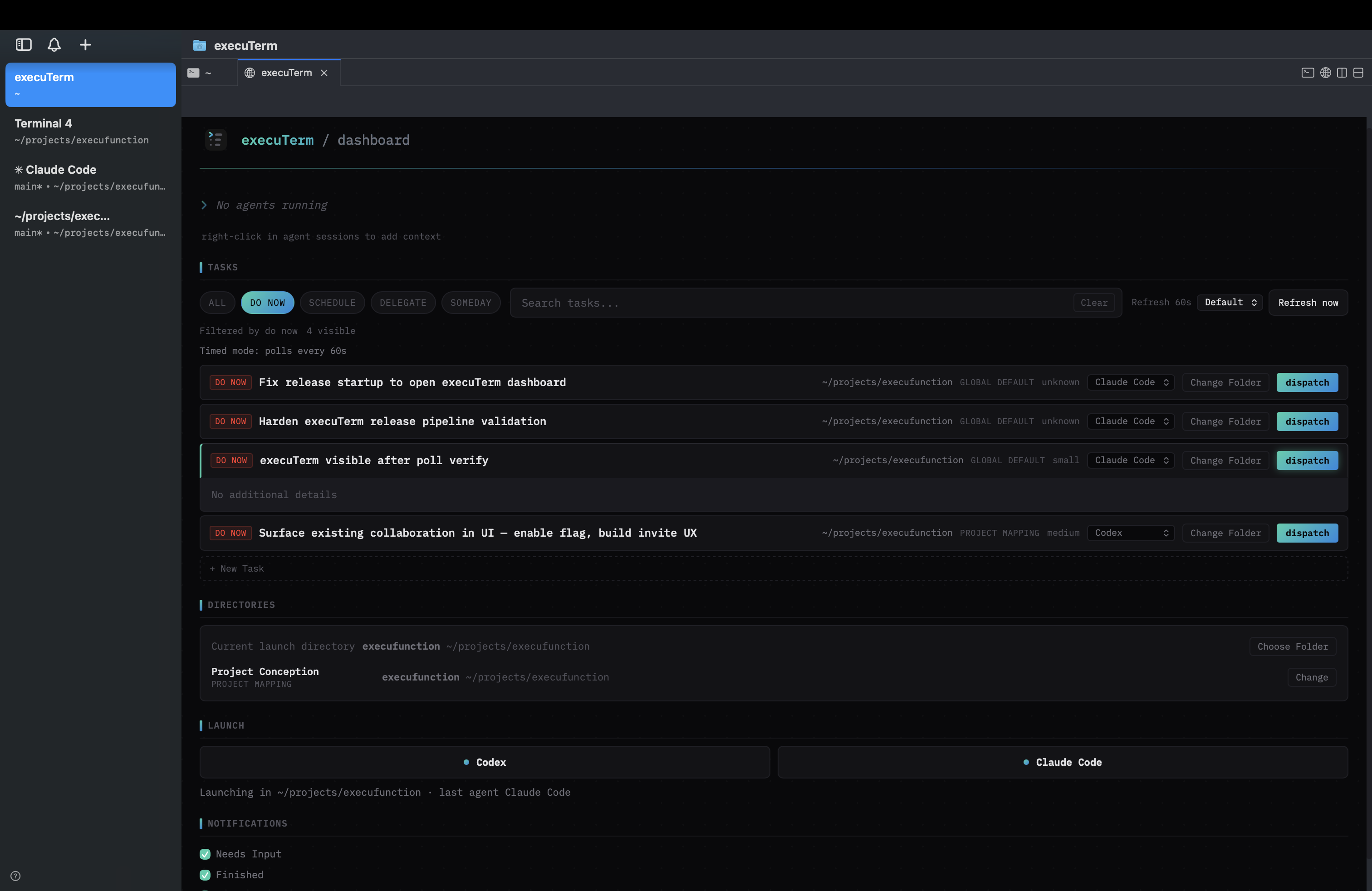
Task: Select the globe icon near the tab bar
Action: point(1325,73)
